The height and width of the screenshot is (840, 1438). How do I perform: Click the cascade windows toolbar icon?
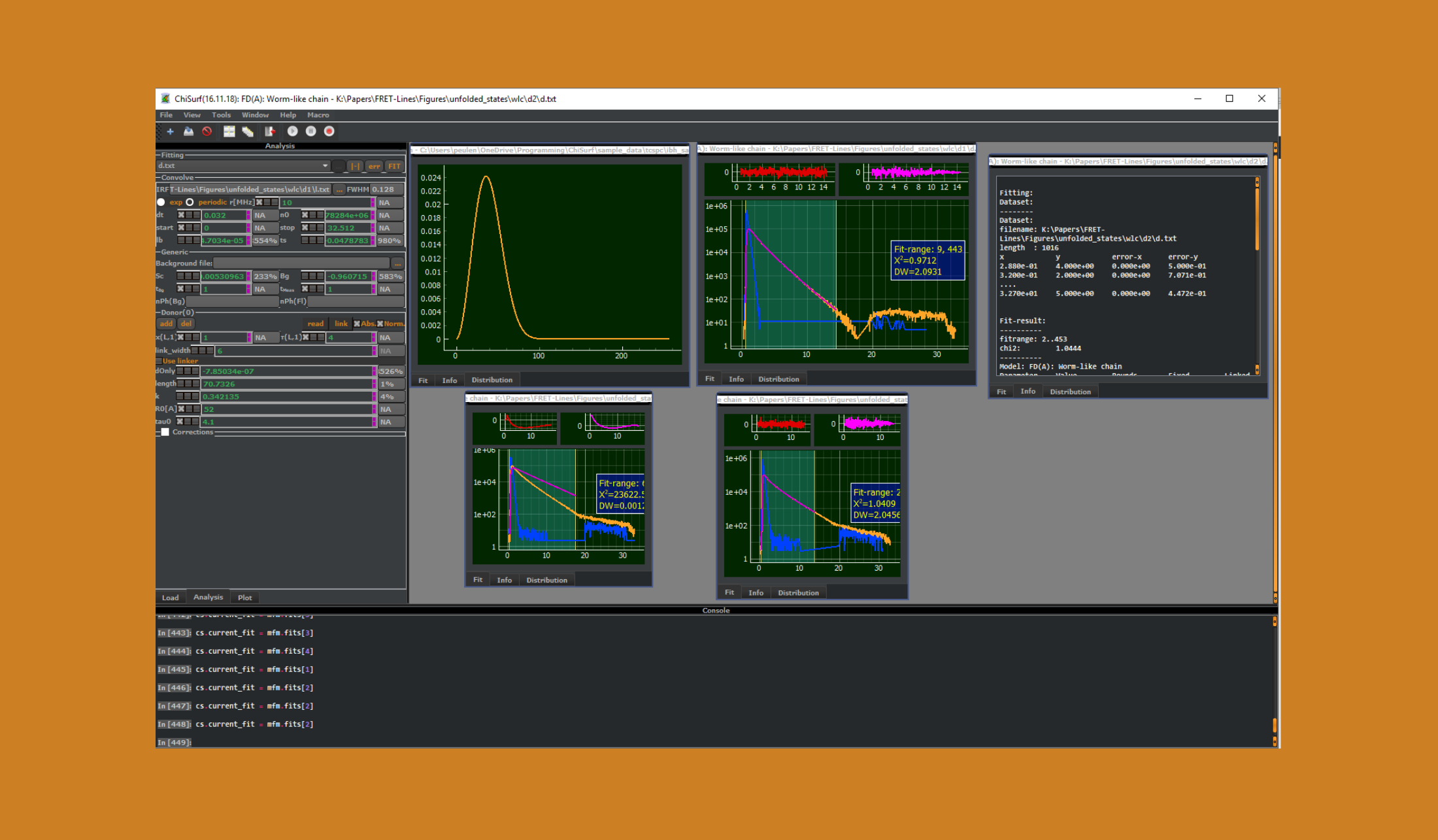248,131
